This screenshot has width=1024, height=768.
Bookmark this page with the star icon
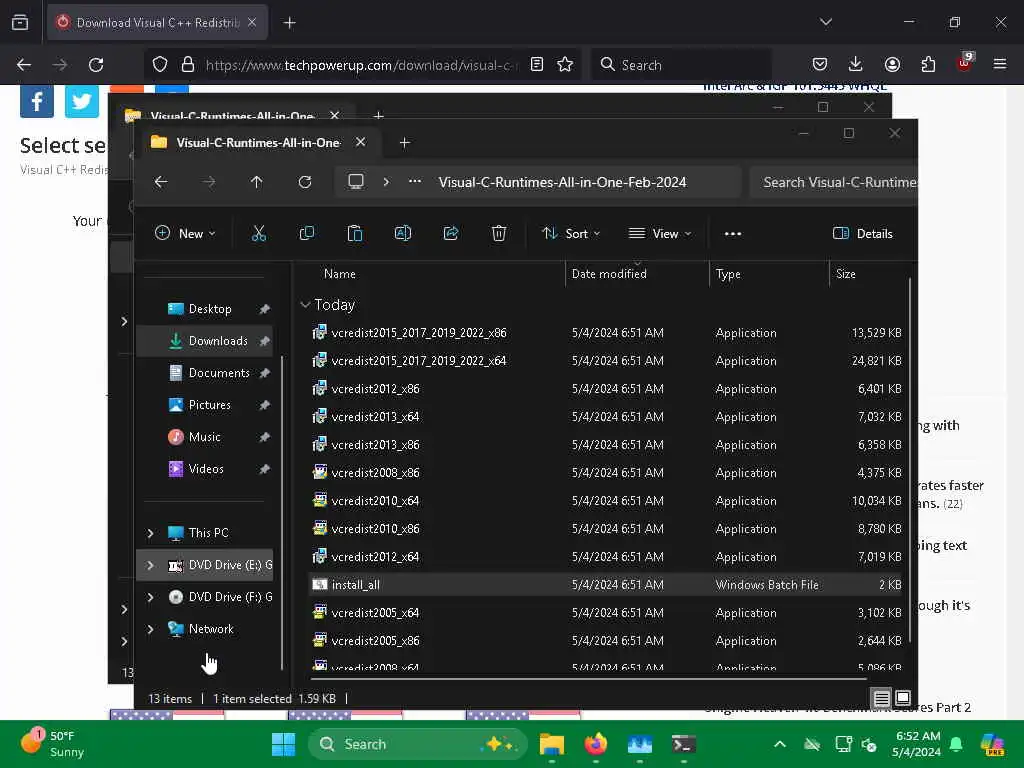tap(565, 64)
